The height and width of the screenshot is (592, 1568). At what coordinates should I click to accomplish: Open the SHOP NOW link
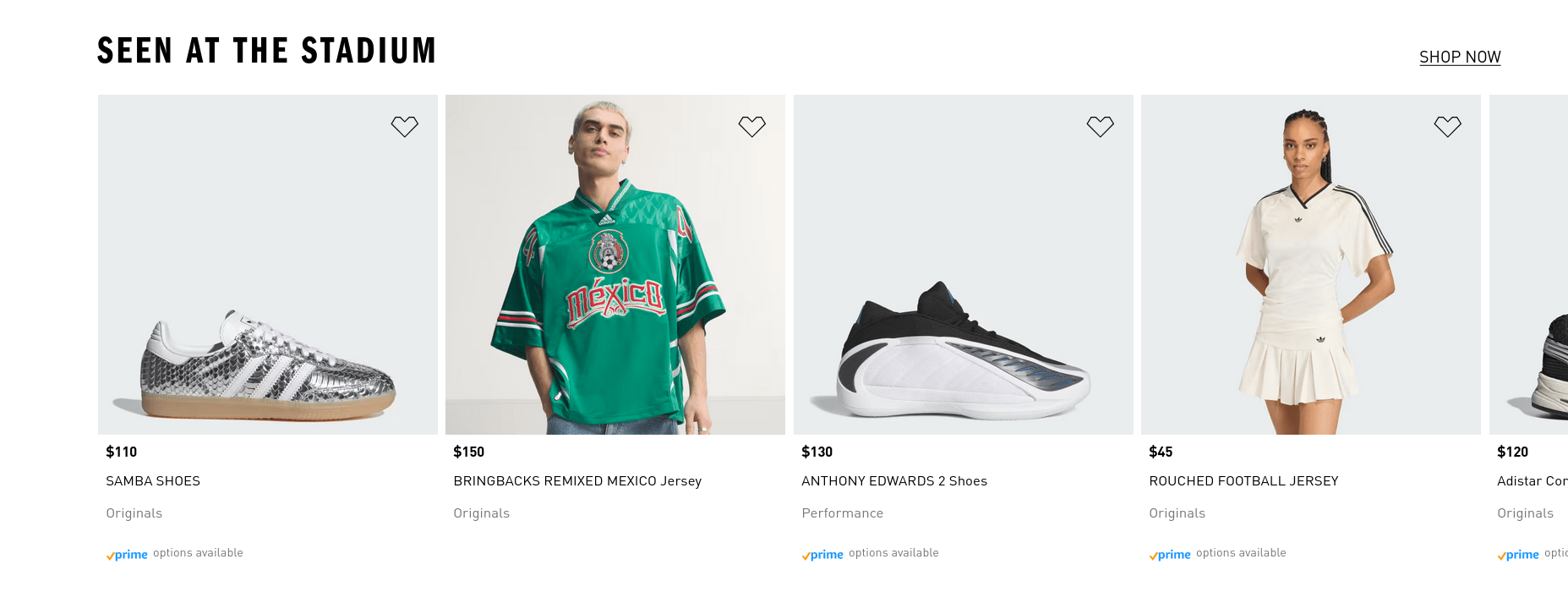[1460, 58]
